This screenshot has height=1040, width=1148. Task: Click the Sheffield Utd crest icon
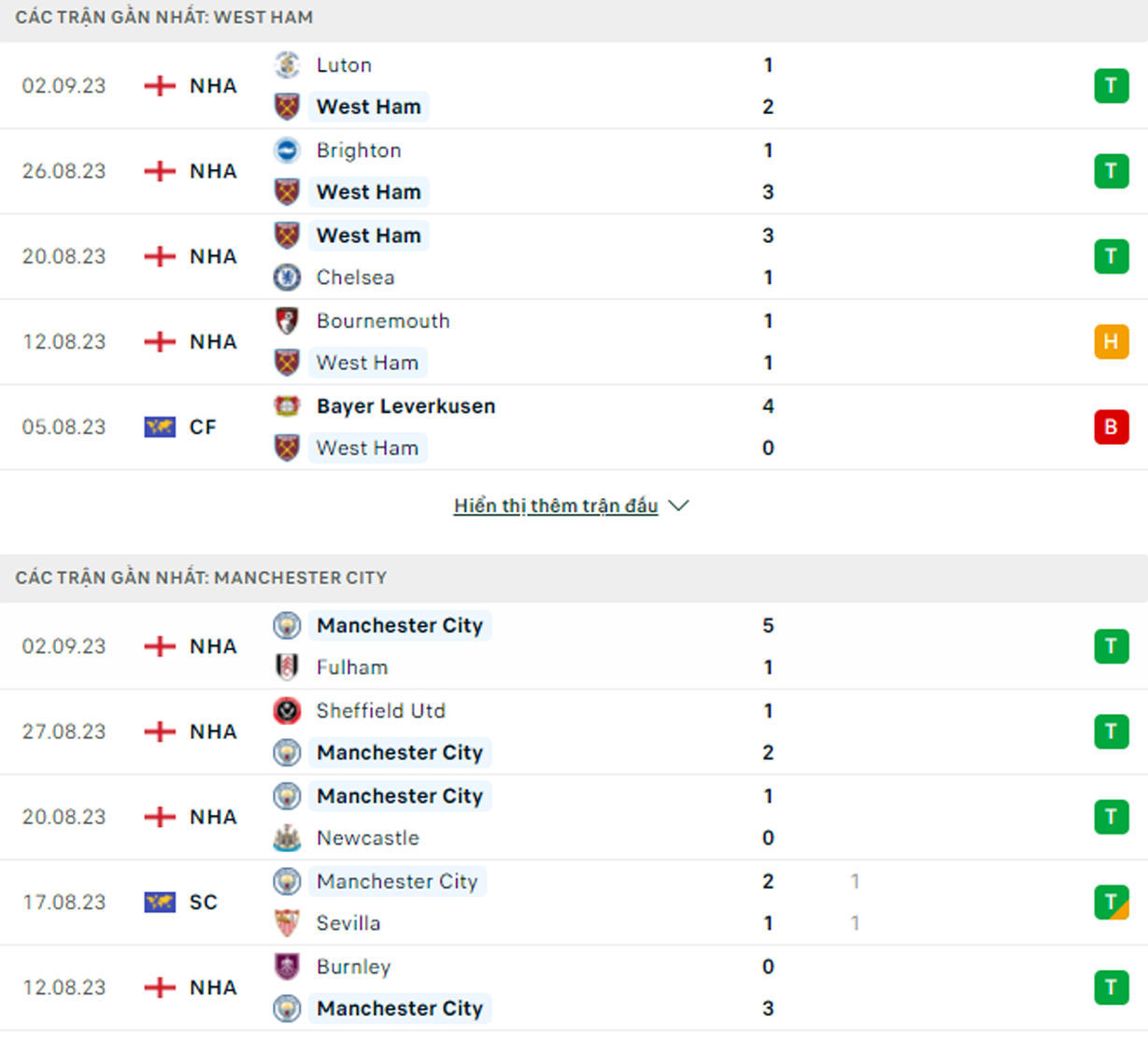pyautogui.click(x=287, y=710)
